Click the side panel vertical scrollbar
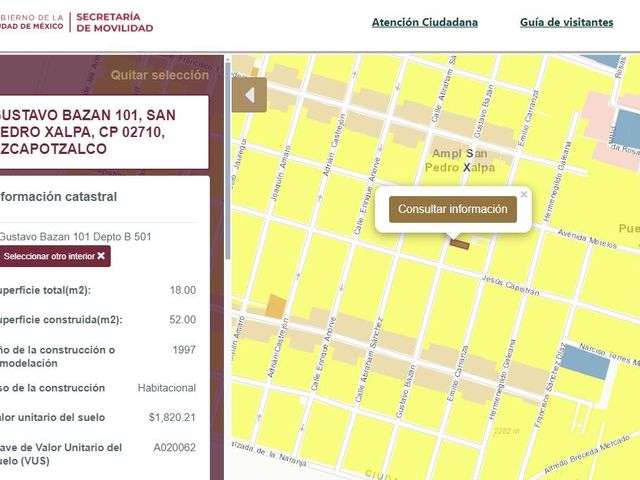Screen dimensions: 640x480 [227, 159]
